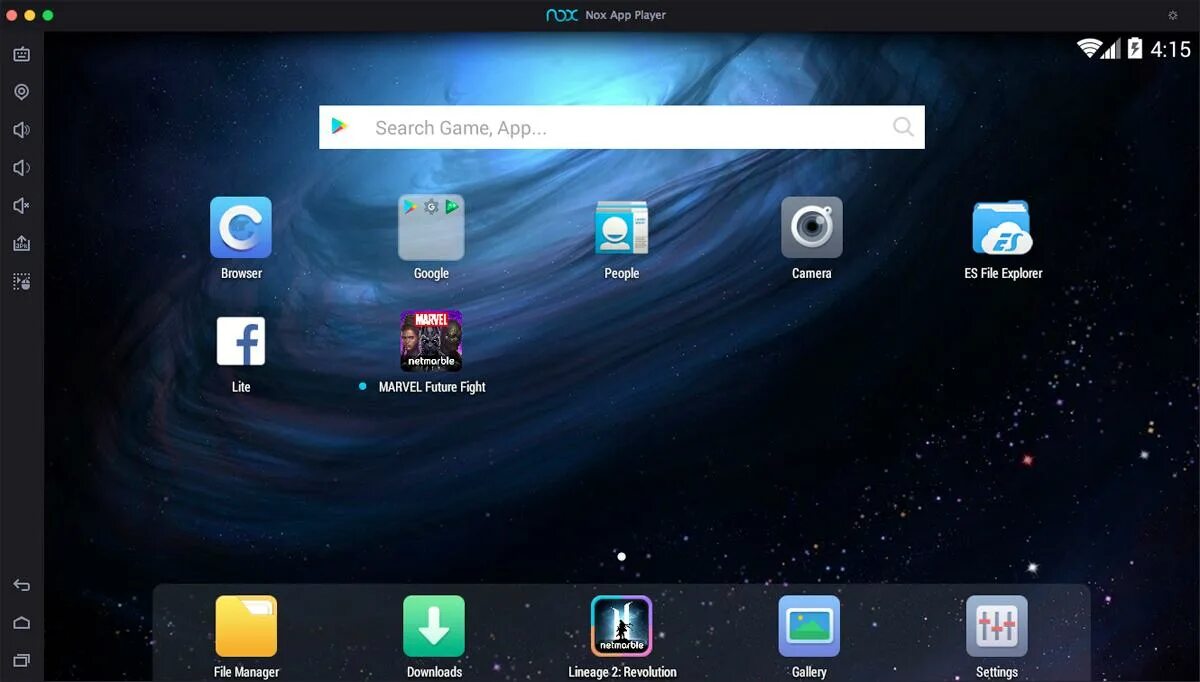Decrease volume in Nox sidebar

pyautogui.click(x=21, y=168)
